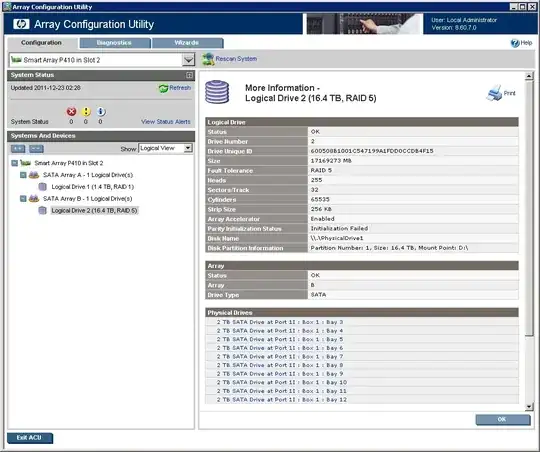The height and width of the screenshot is (452, 540).
Task: Click the Rescan System globe icon
Action: pos(208,59)
